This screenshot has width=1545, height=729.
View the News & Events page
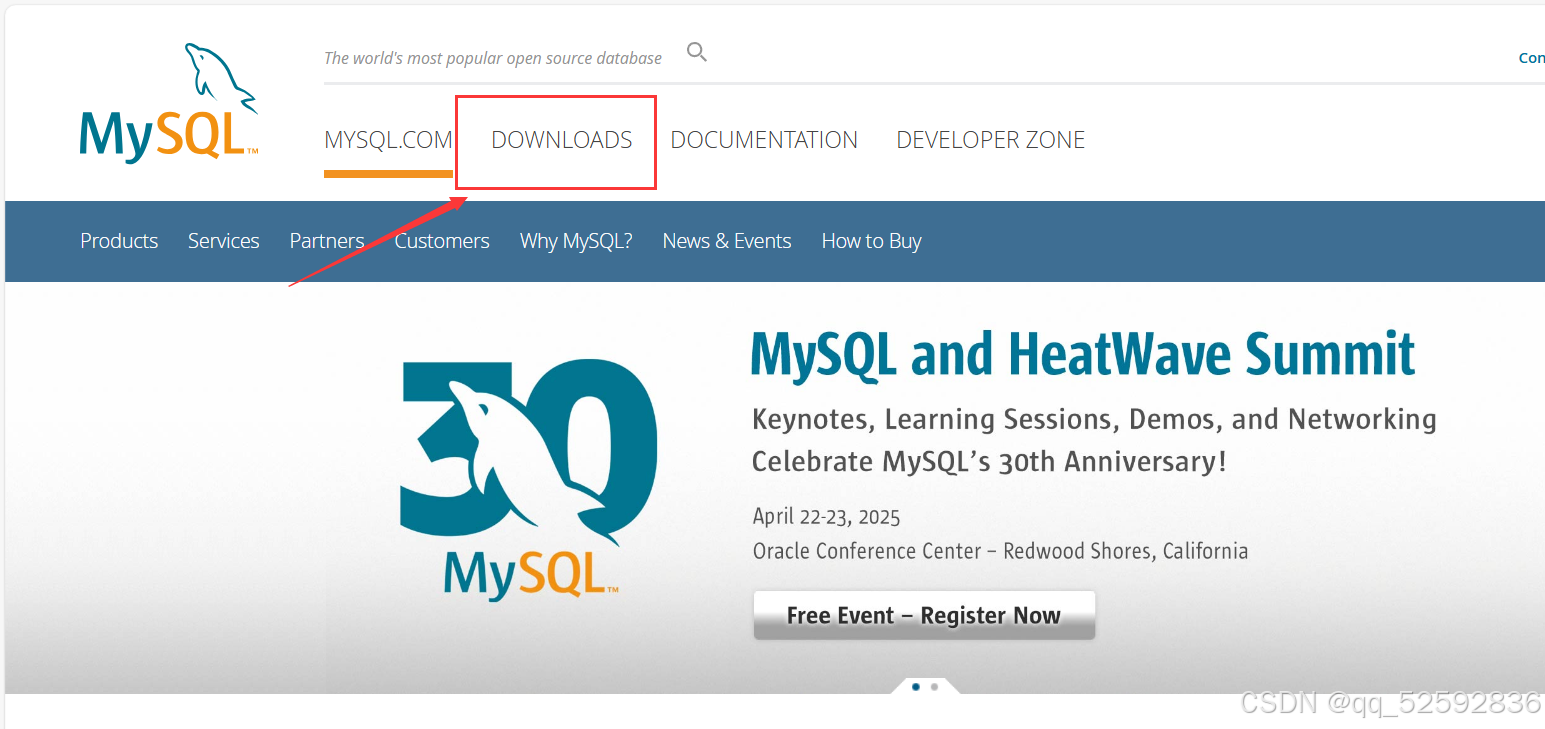726,241
